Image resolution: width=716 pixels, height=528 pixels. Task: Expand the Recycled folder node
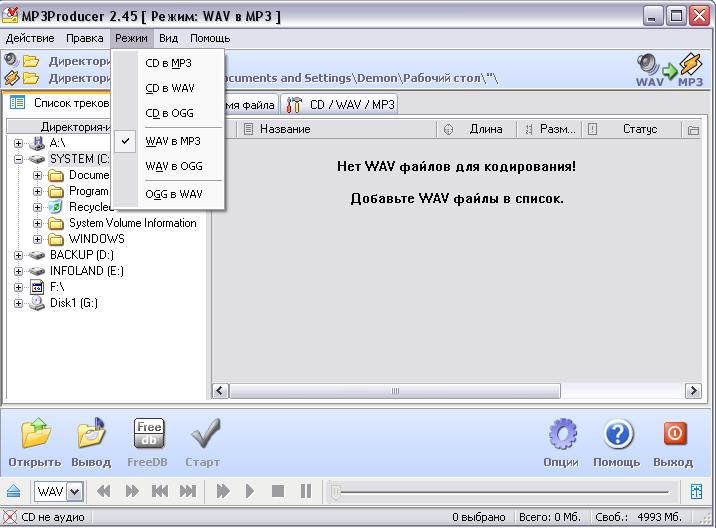click(x=37, y=207)
